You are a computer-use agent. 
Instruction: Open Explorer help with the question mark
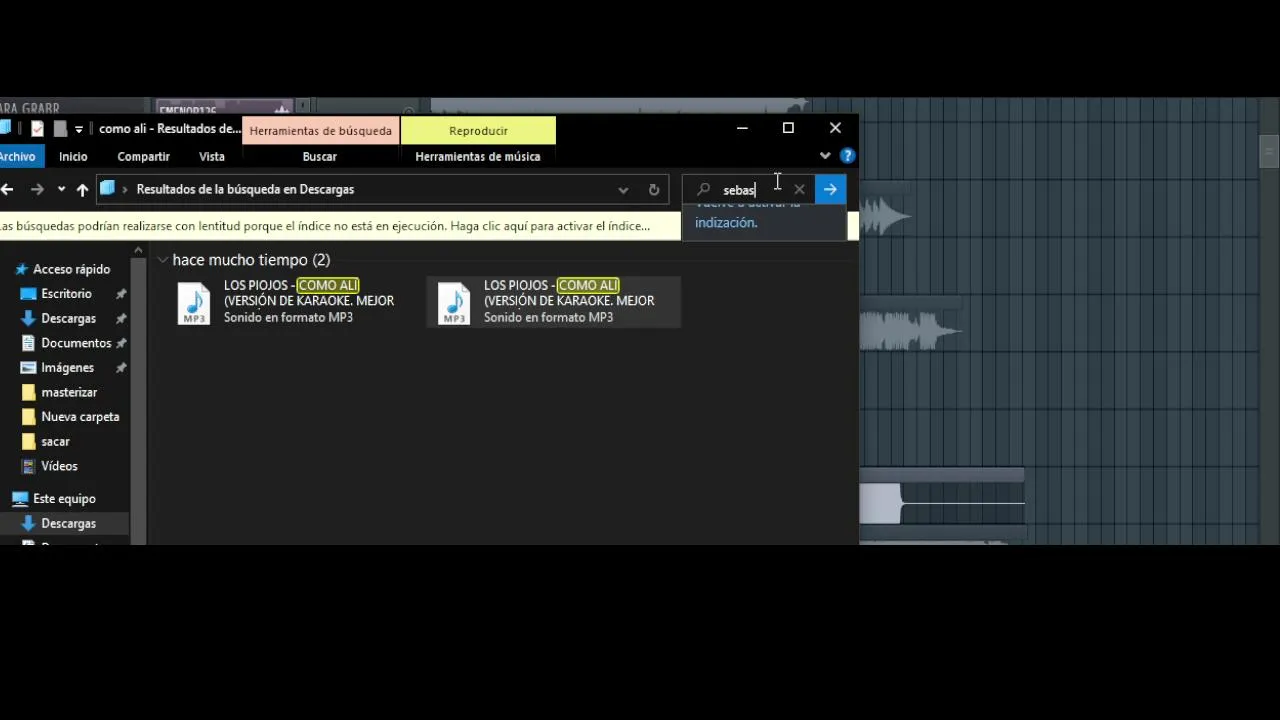pos(848,156)
